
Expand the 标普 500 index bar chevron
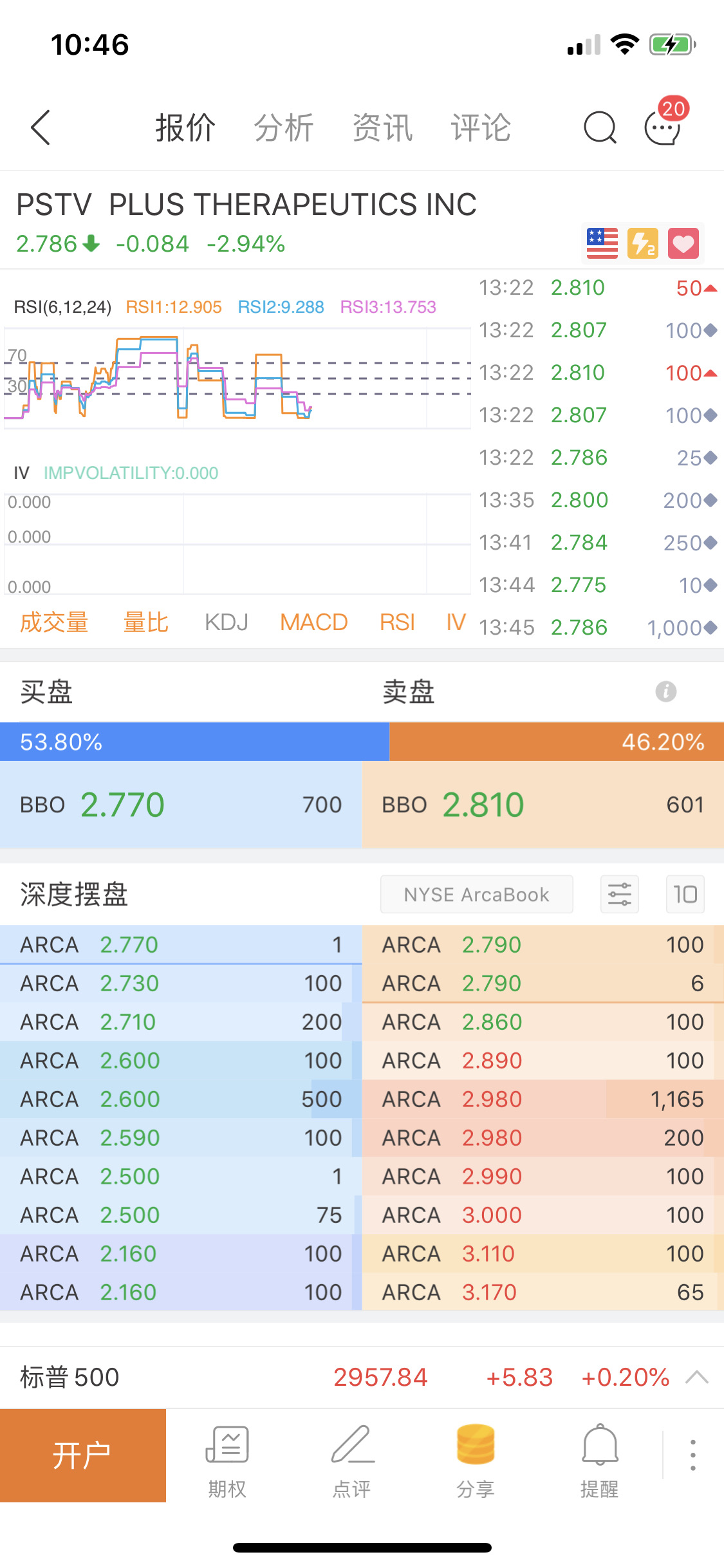click(697, 1377)
